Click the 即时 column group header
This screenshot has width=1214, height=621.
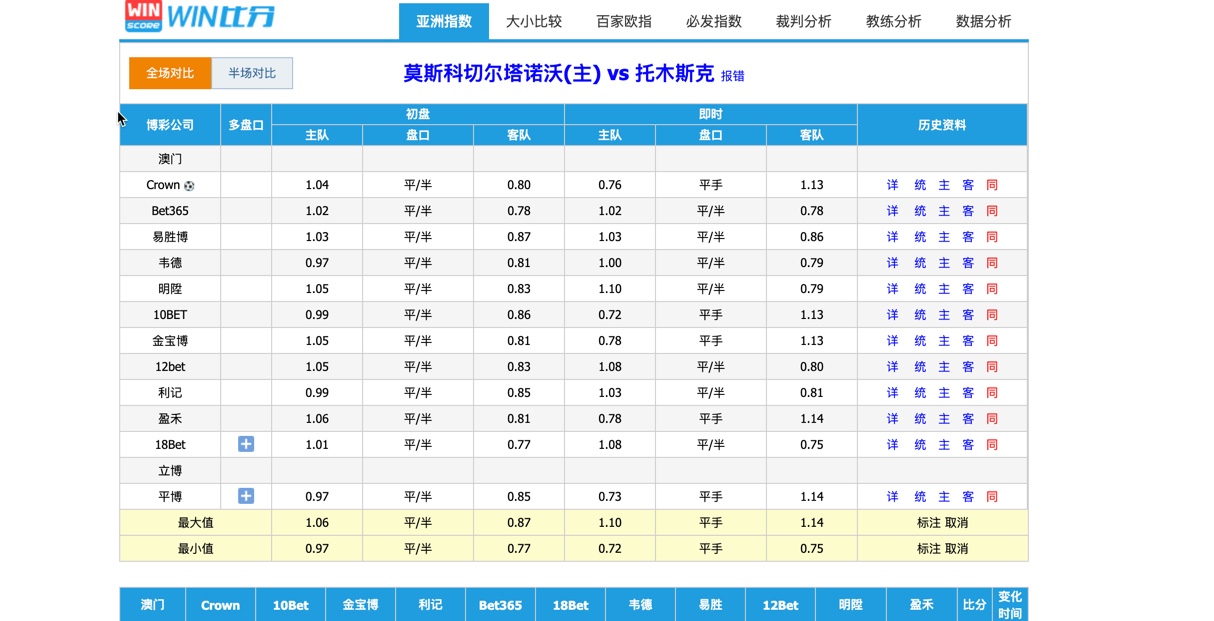click(x=711, y=114)
